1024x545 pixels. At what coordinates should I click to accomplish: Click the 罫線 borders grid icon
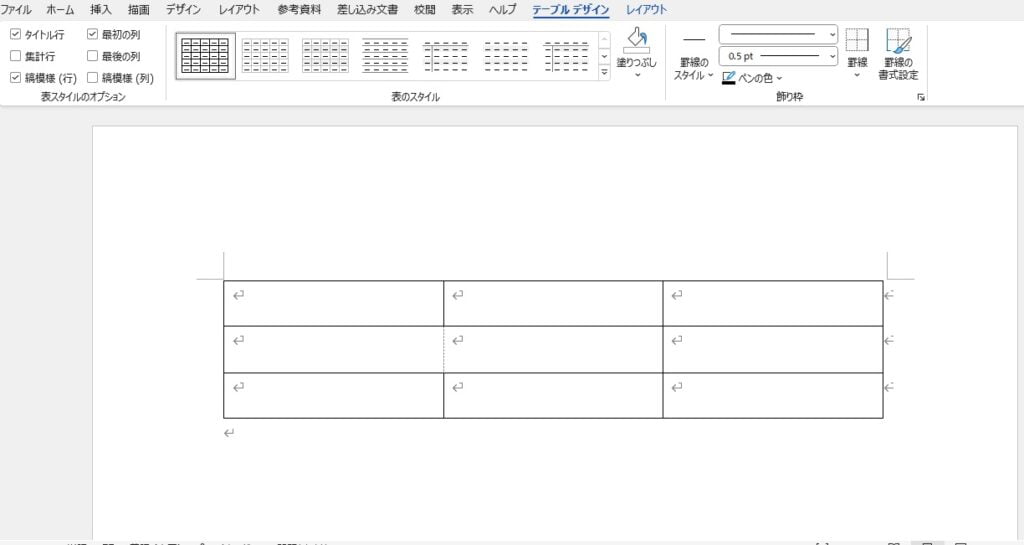tap(857, 40)
